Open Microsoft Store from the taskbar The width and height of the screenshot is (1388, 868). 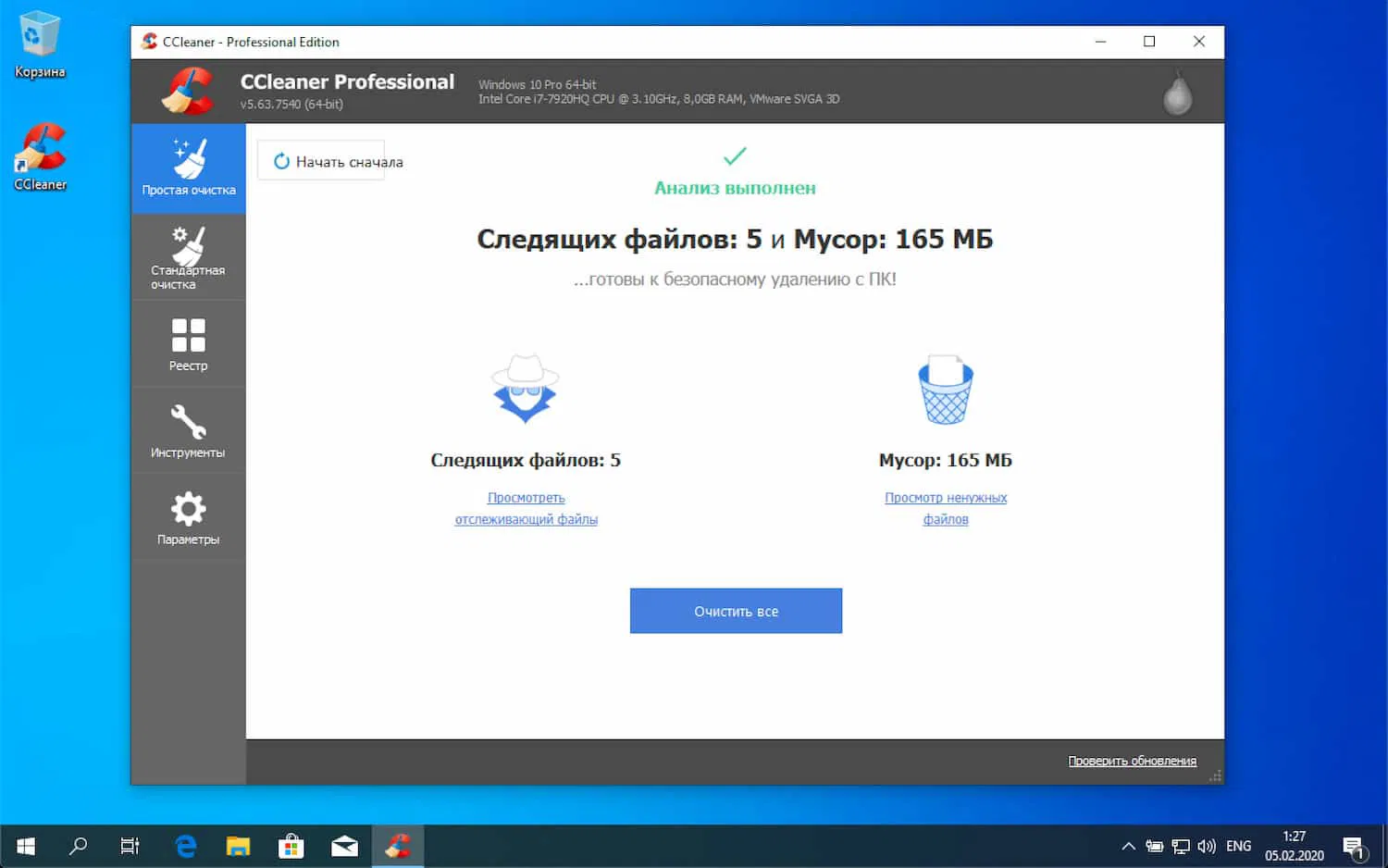tap(291, 845)
